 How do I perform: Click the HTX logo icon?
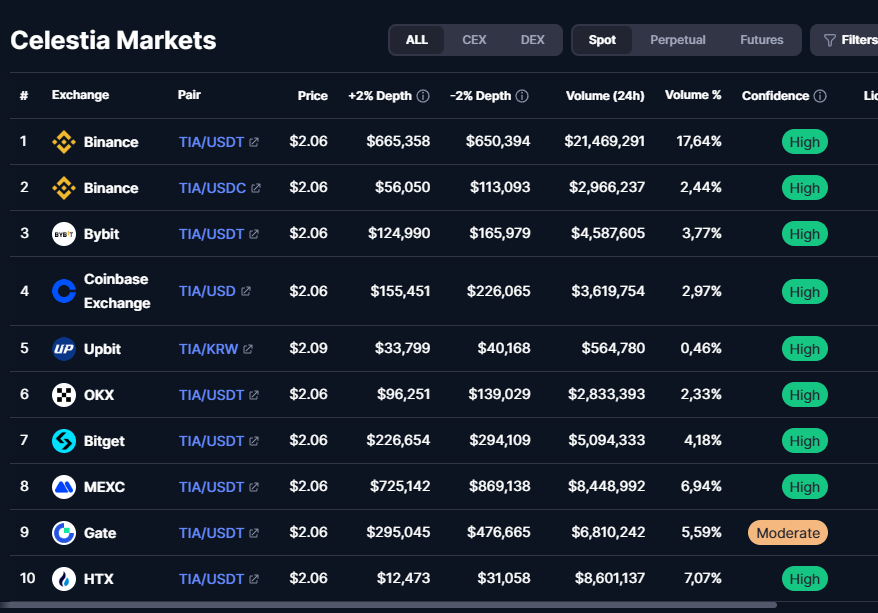coord(64,579)
